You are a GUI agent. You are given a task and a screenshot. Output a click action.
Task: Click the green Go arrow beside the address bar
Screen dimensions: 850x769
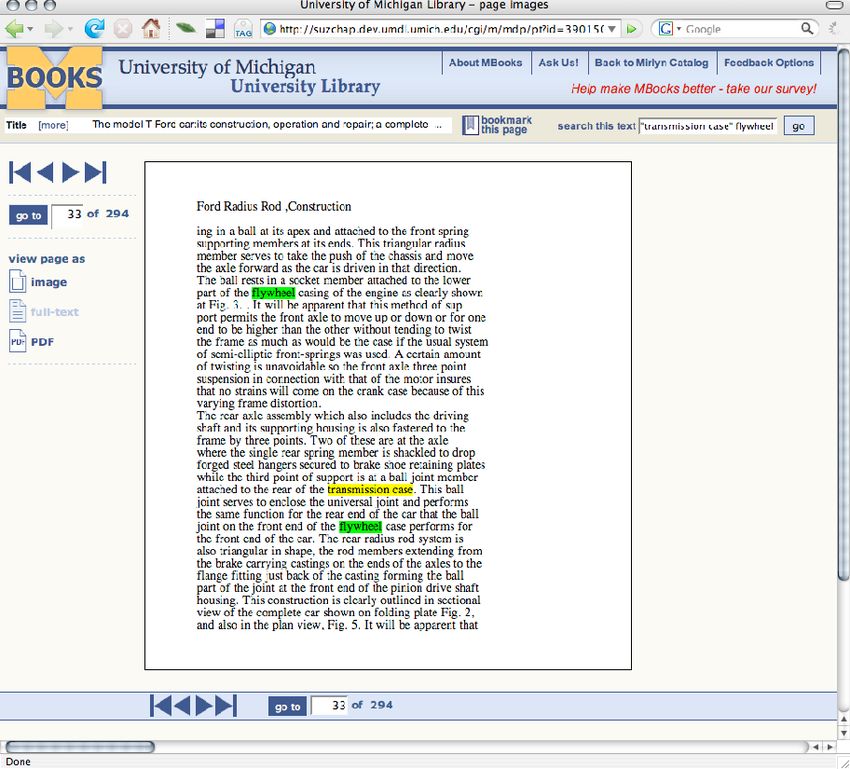(x=631, y=29)
